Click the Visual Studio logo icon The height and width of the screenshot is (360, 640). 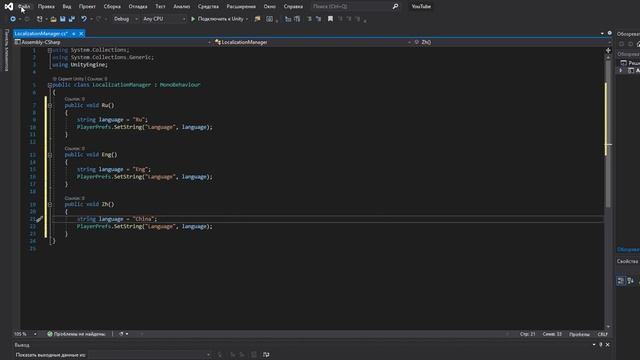tap(9, 7)
